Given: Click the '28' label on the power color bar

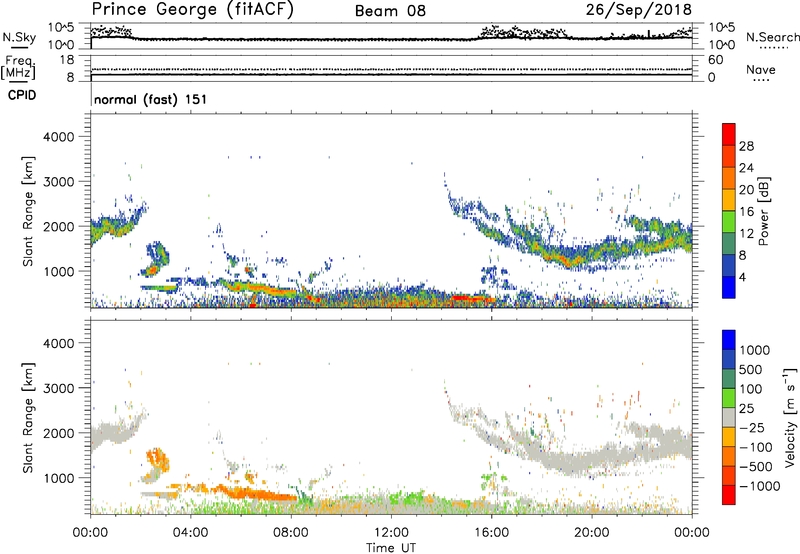Looking at the screenshot, I should pos(746,146).
